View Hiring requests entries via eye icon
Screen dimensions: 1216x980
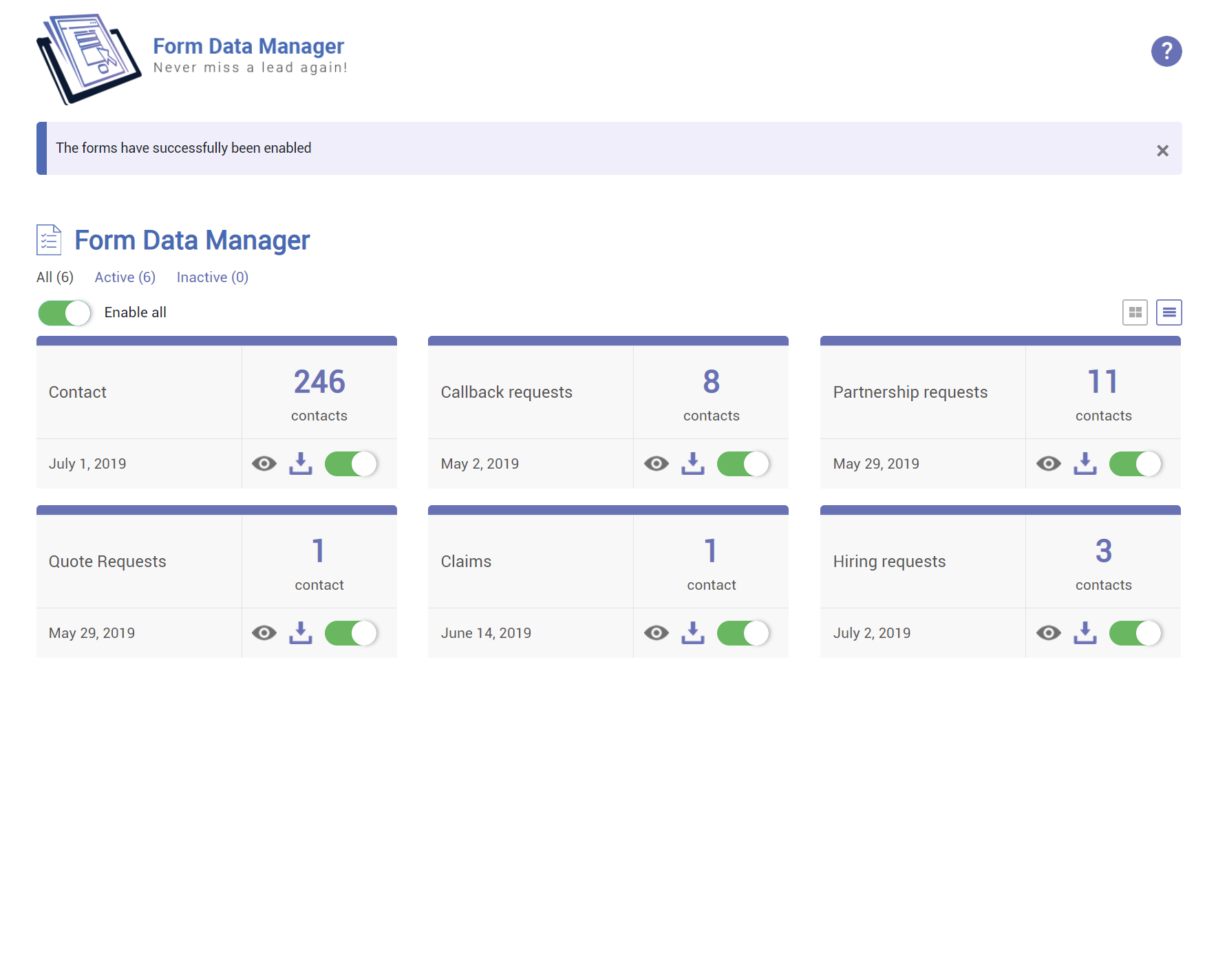[1048, 633]
